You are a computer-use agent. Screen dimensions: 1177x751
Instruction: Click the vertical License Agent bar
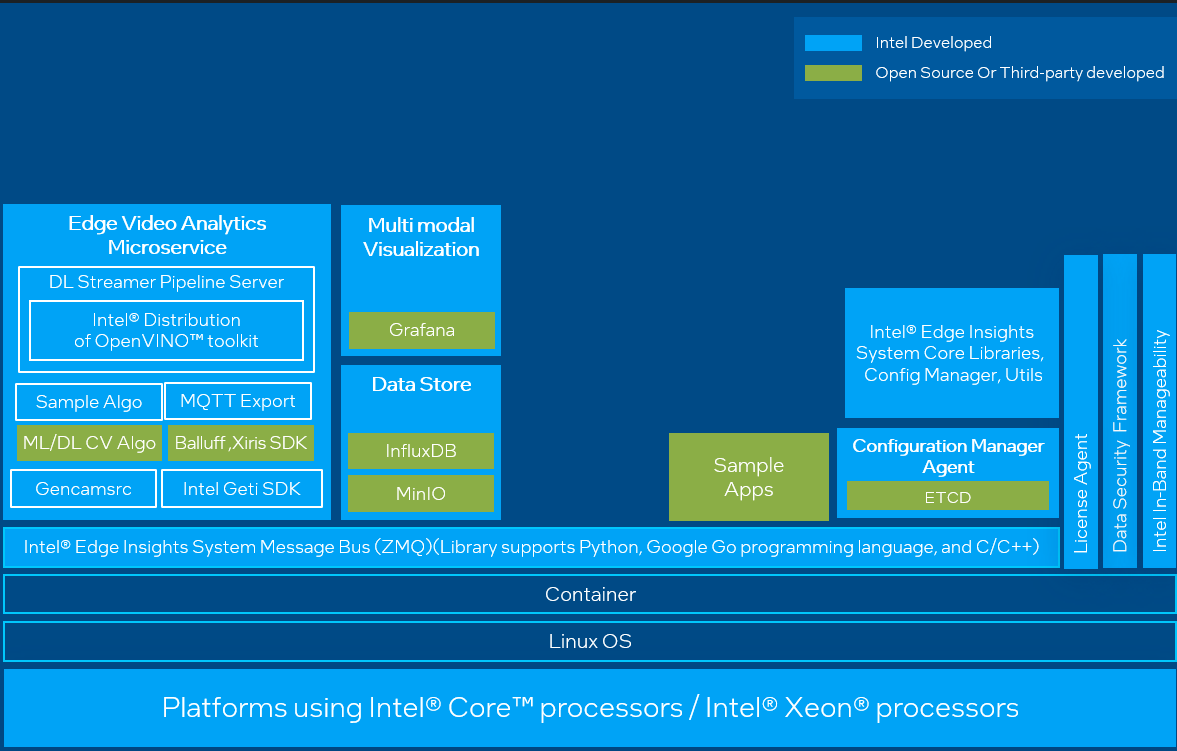coord(1081,412)
